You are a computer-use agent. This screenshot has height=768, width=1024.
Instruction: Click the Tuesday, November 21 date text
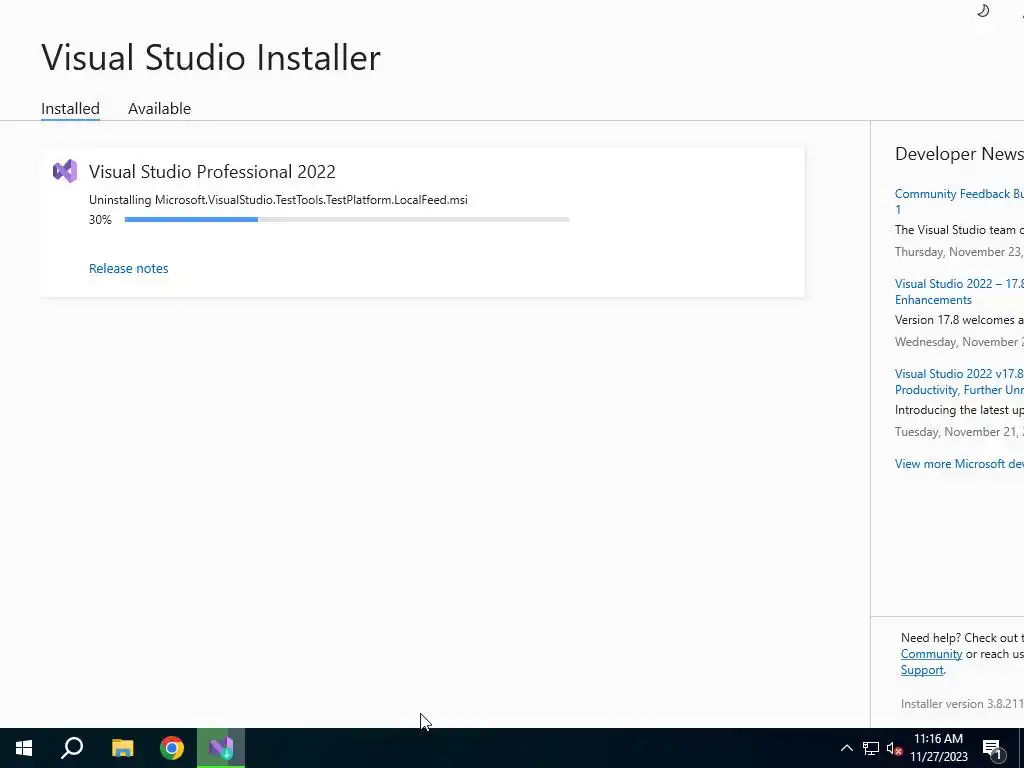coord(959,432)
